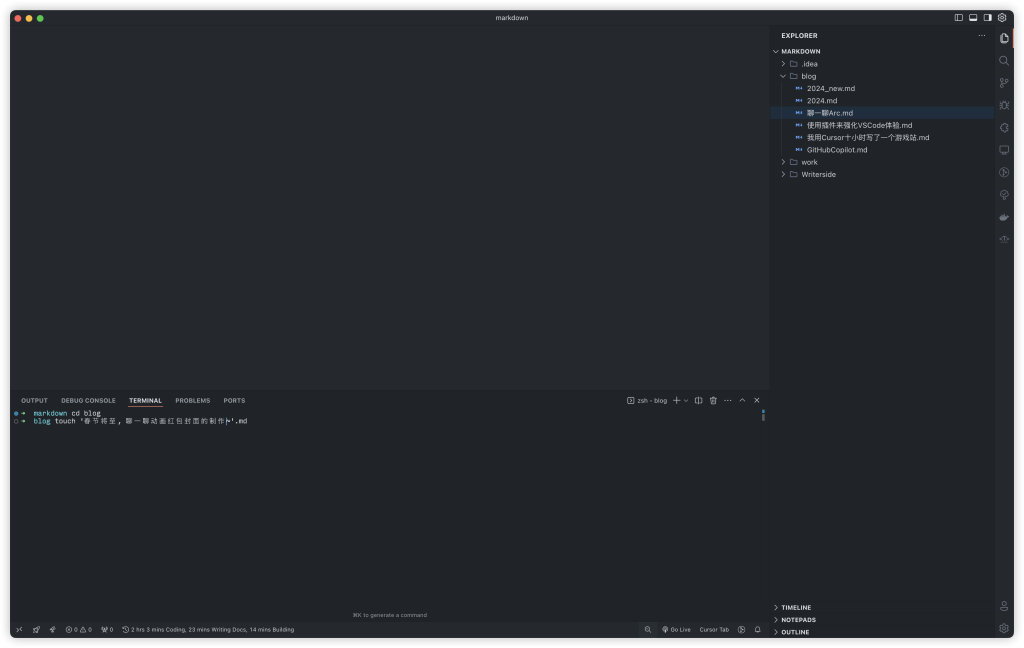Toggle the bottom panel layout button
1024x648 pixels.
[x=973, y=18]
